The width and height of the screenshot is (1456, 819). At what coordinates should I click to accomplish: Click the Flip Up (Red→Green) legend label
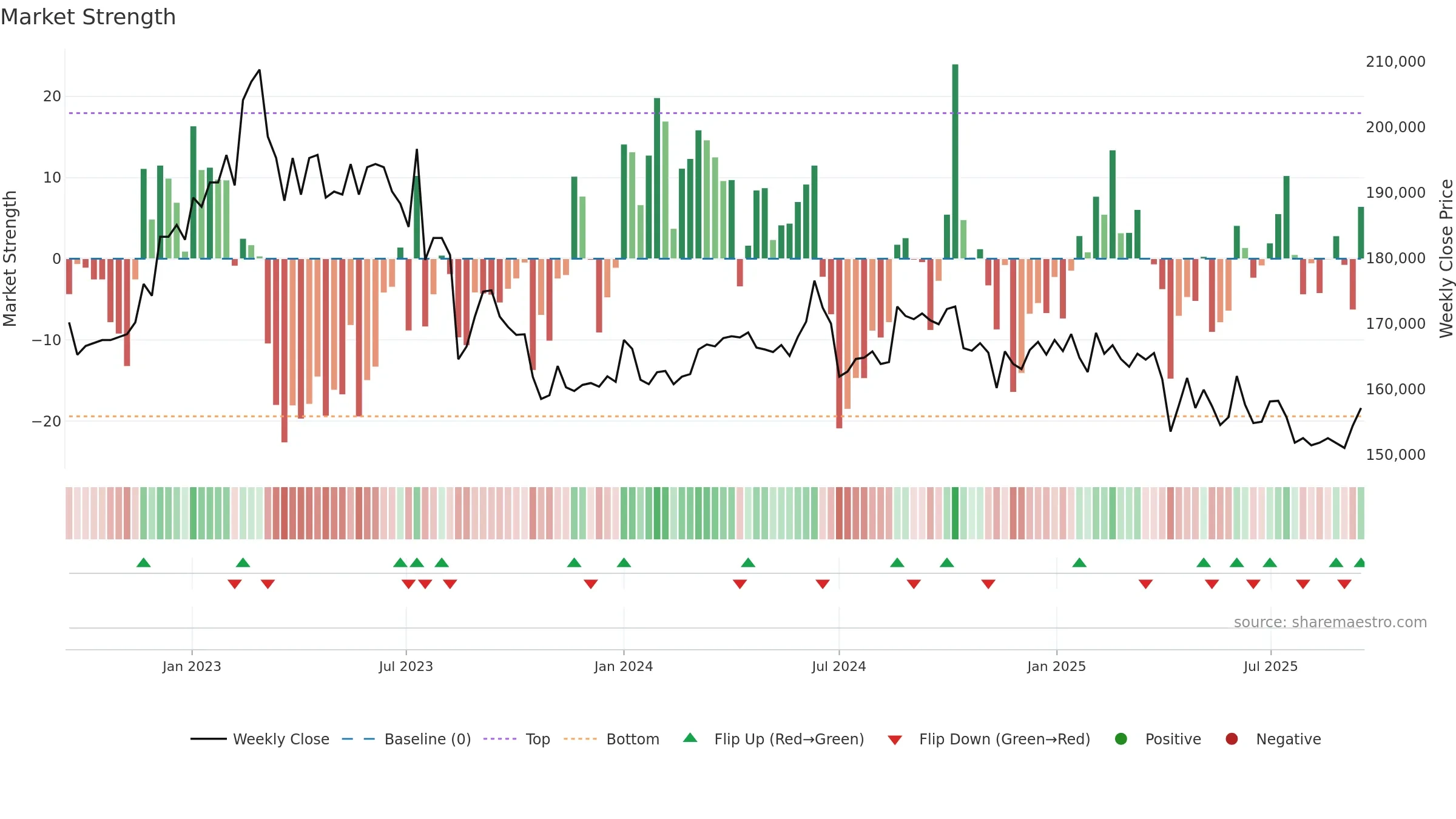point(789,739)
